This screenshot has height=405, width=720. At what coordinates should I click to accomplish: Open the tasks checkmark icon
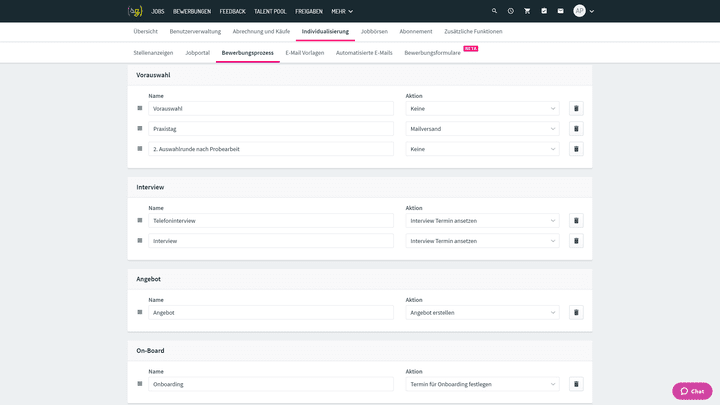click(544, 11)
